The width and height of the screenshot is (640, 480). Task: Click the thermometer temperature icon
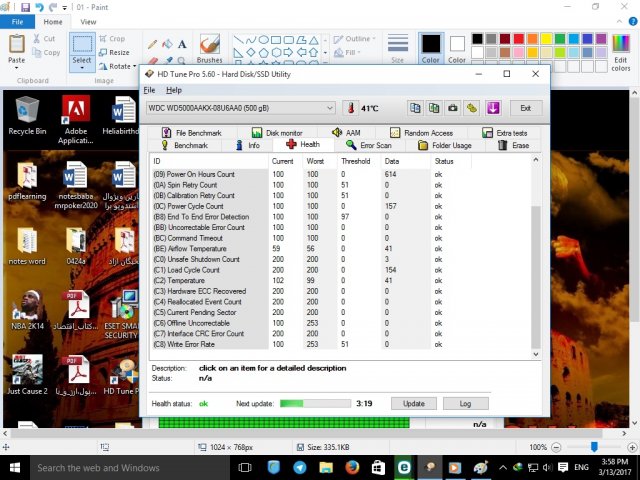click(351, 108)
